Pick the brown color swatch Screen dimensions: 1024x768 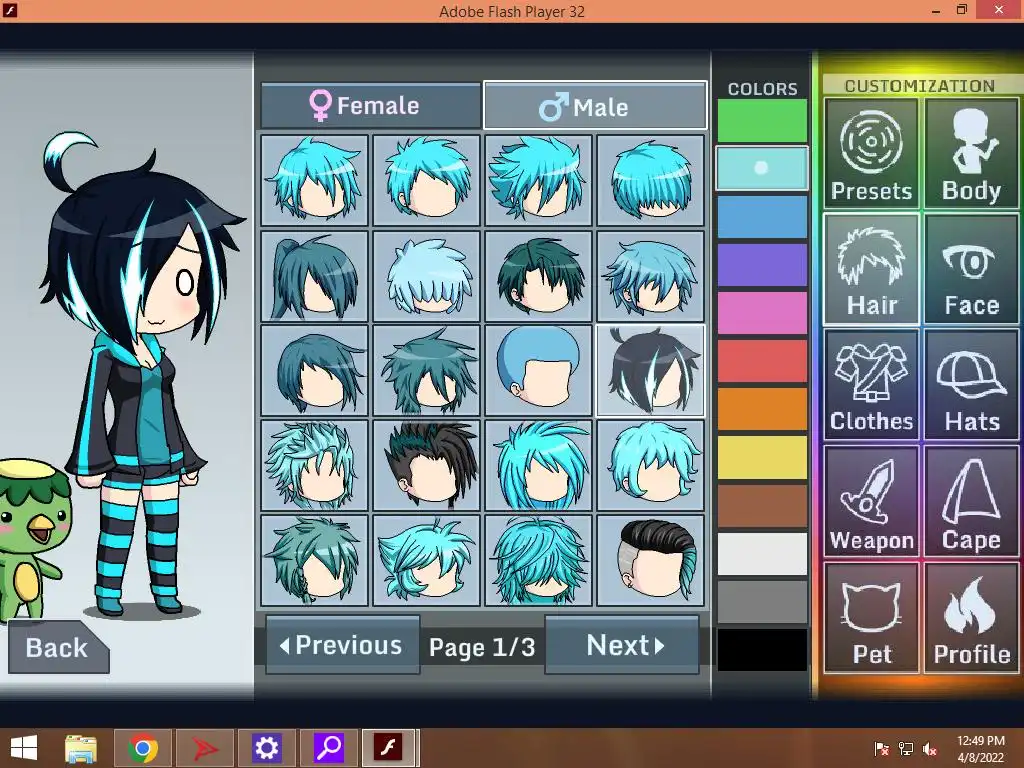pyautogui.click(x=762, y=505)
